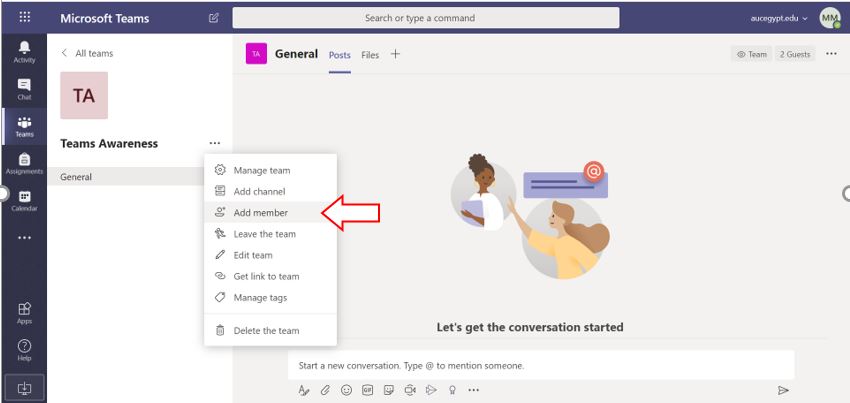This screenshot has width=850, height=403.
Task: Click the Teams Awareness more options ellipsis
Action: [215, 143]
